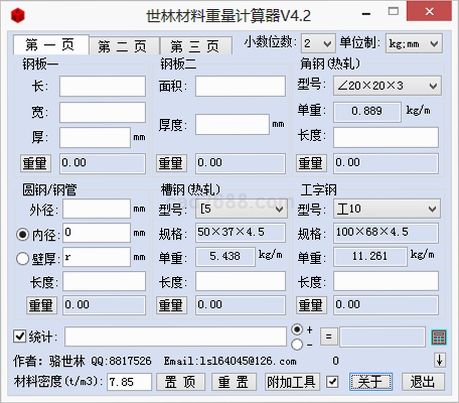Toggle the 统计 checkbox
The image size is (459, 403).
[20, 336]
